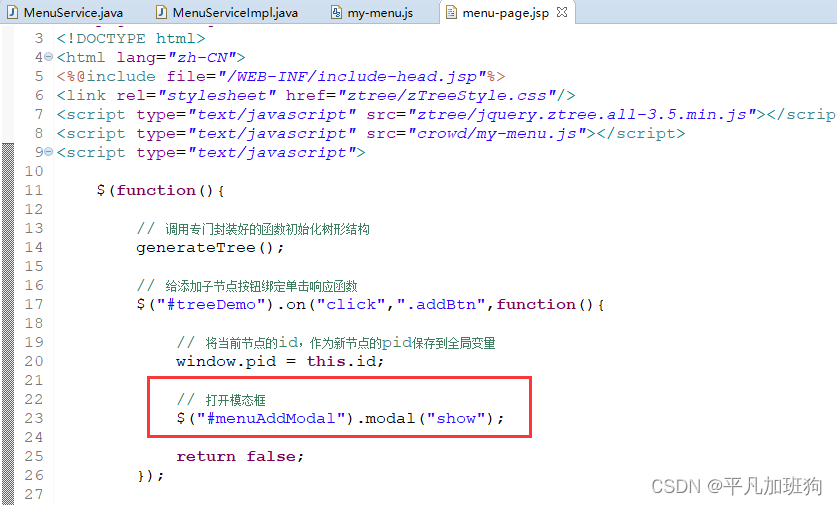Click the "#menuAddModal" selector string
Image resolution: width=837 pixels, height=505 pixels.
coord(272,418)
